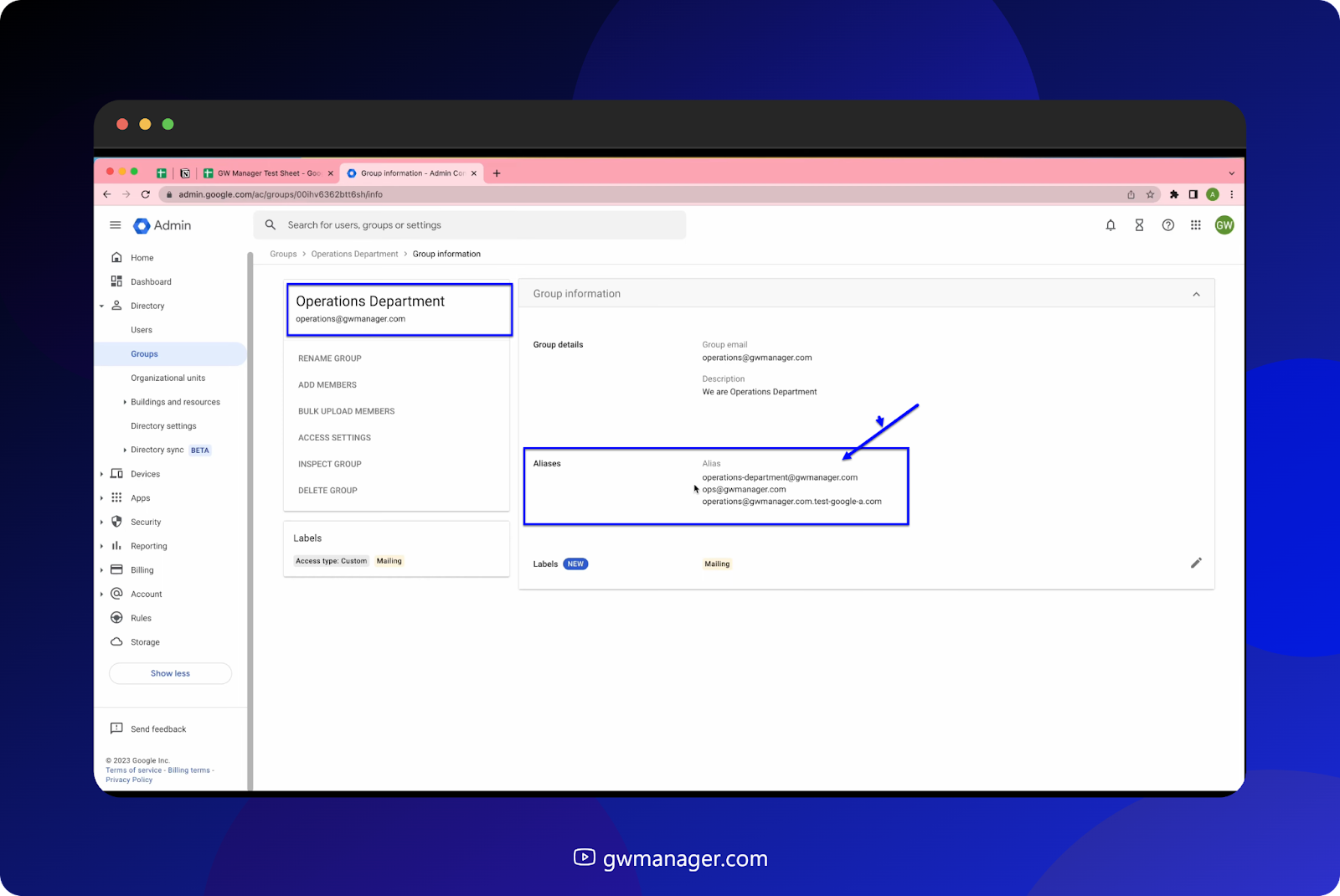
Task: Click the search magnifier icon
Action: click(x=271, y=225)
